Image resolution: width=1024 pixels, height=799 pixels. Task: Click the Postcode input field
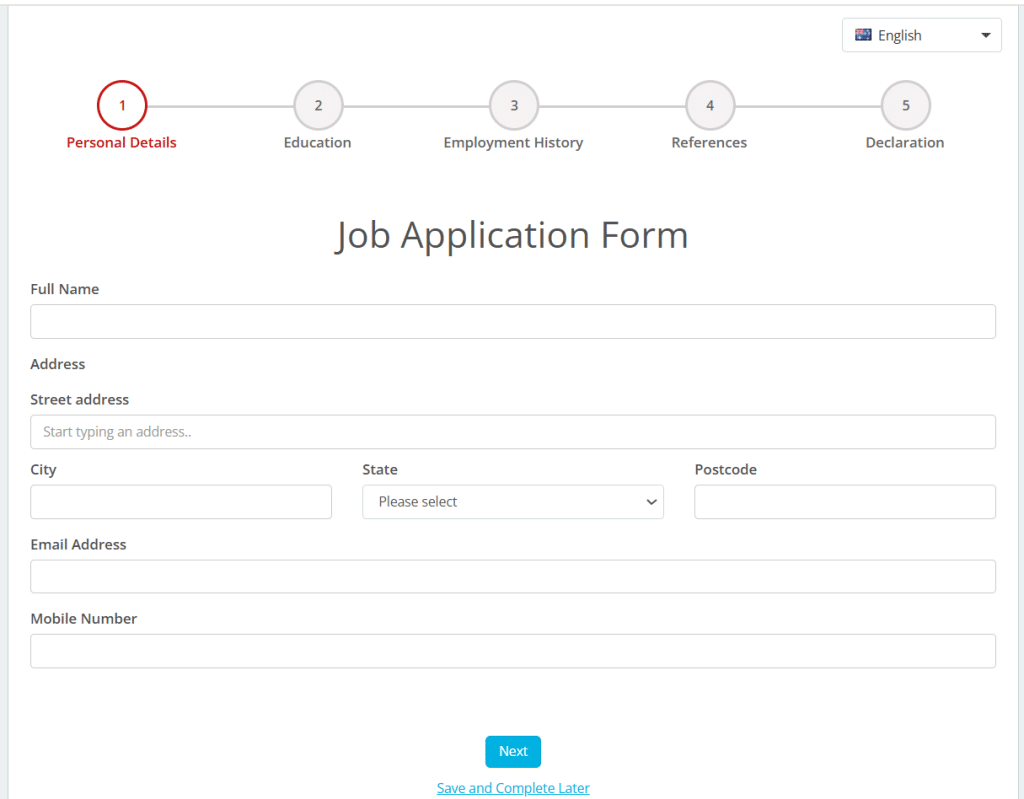tap(845, 501)
